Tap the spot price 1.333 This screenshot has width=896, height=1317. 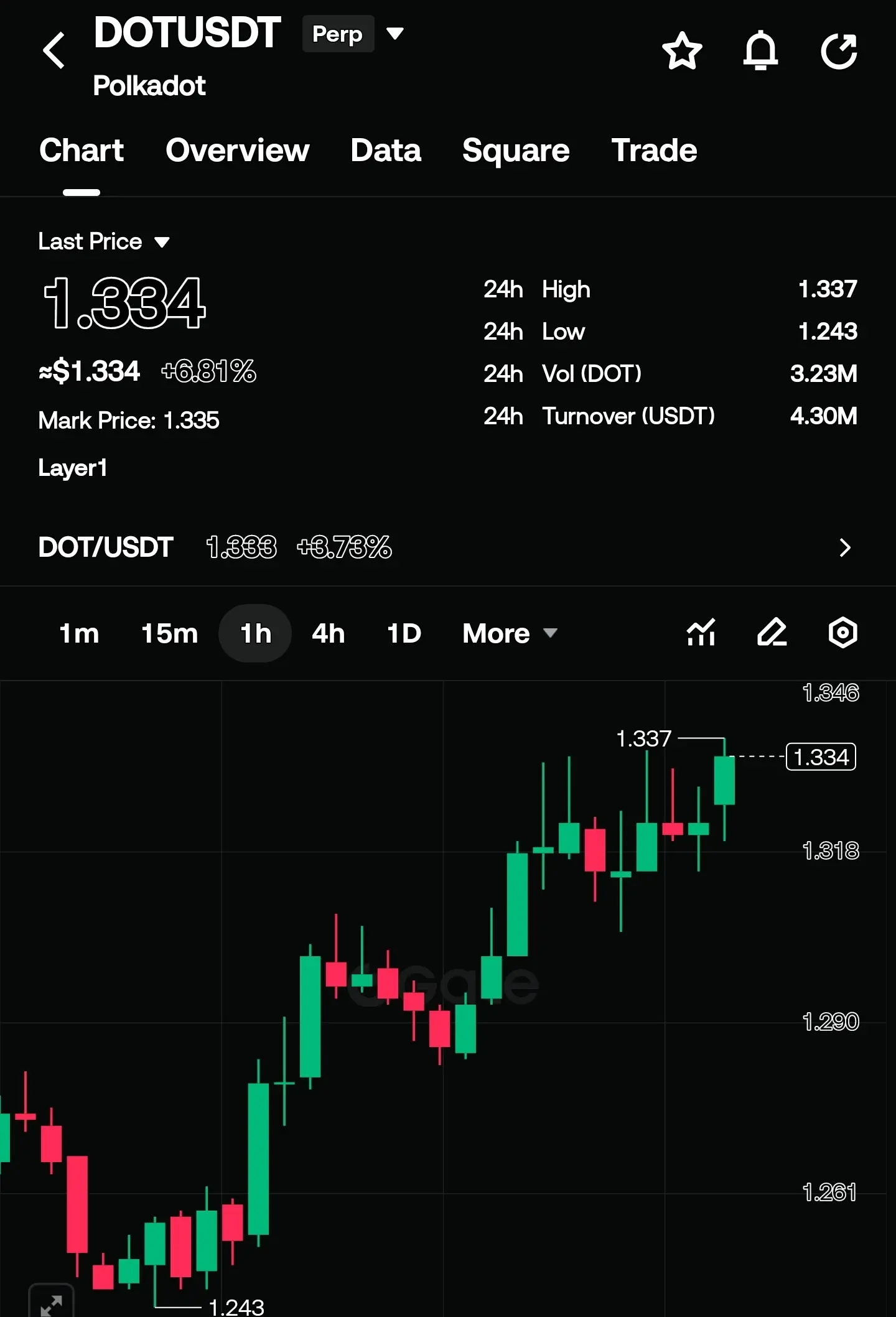click(x=241, y=547)
